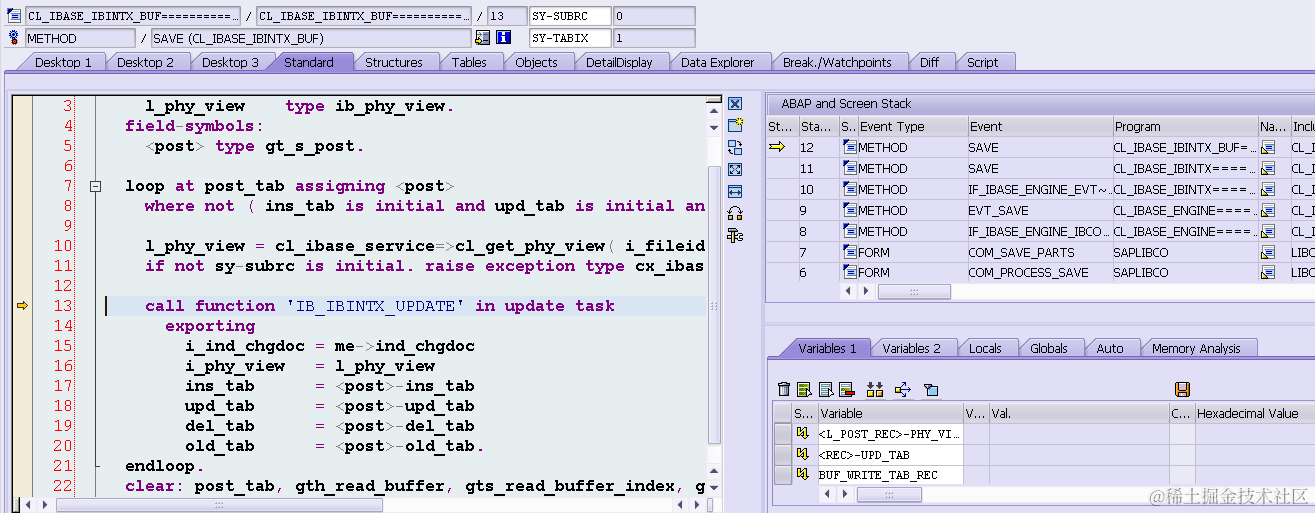The image size is (1315, 513).
Task: Click the navigation icon in stack row 11
Action: [1268, 169]
